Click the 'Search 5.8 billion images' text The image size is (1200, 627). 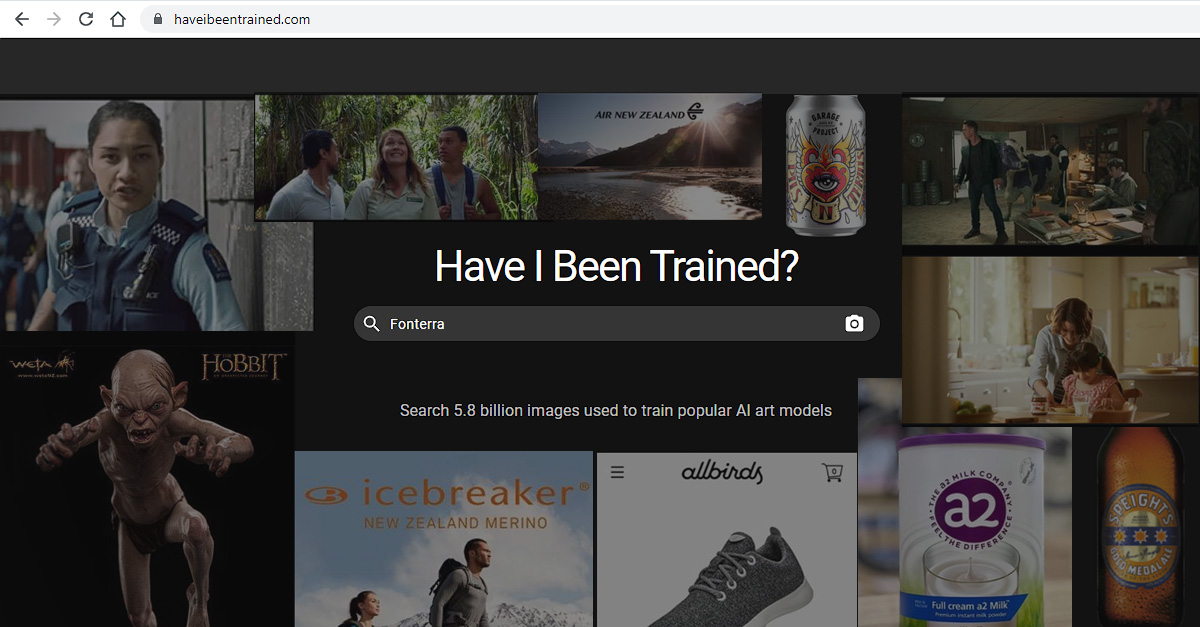point(616,410)
